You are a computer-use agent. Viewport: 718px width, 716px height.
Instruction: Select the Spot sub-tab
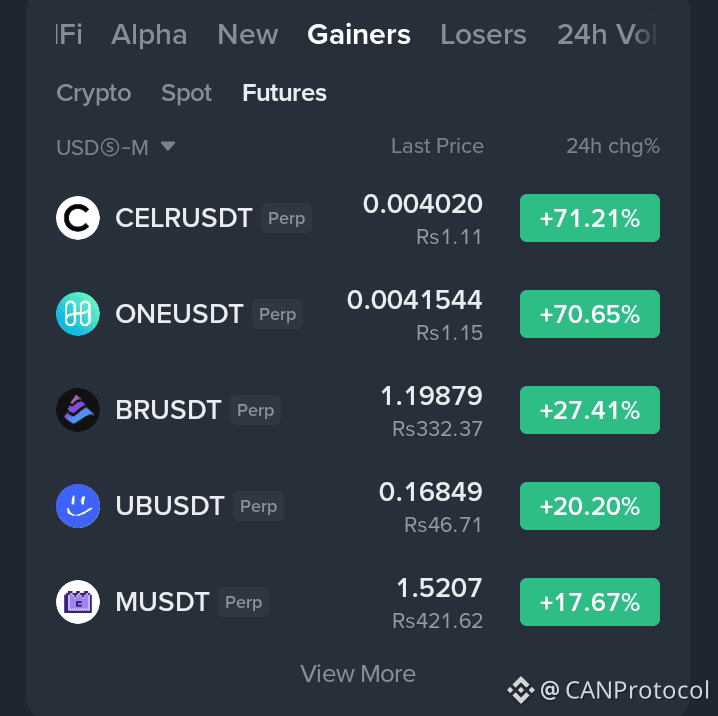[186, 93]
